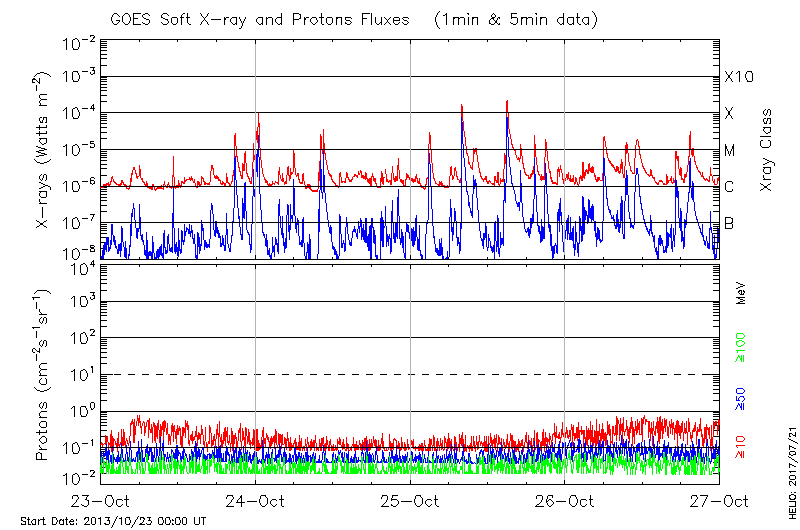The width and height of the screenshot is (800, 530).
Task: Click the vertical "Xray Class" axis title
Action: pos(767,150)
